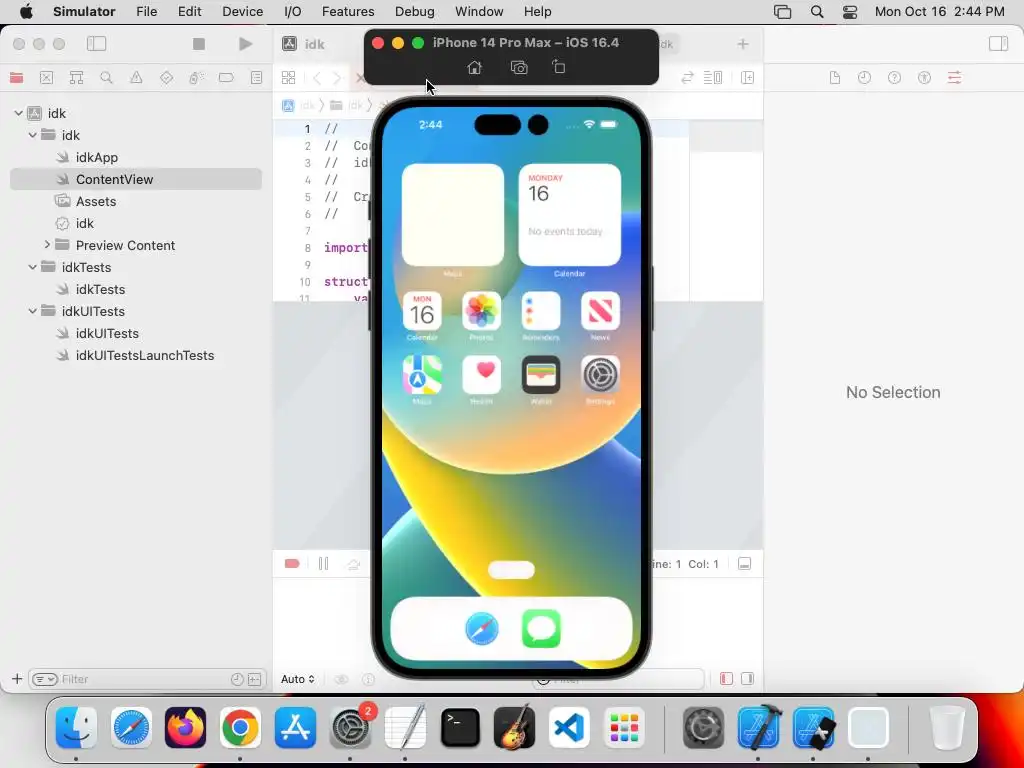Open the code review arrows icon
Viewport: 1024px width, 768px height.
click(x=687, y=78)
